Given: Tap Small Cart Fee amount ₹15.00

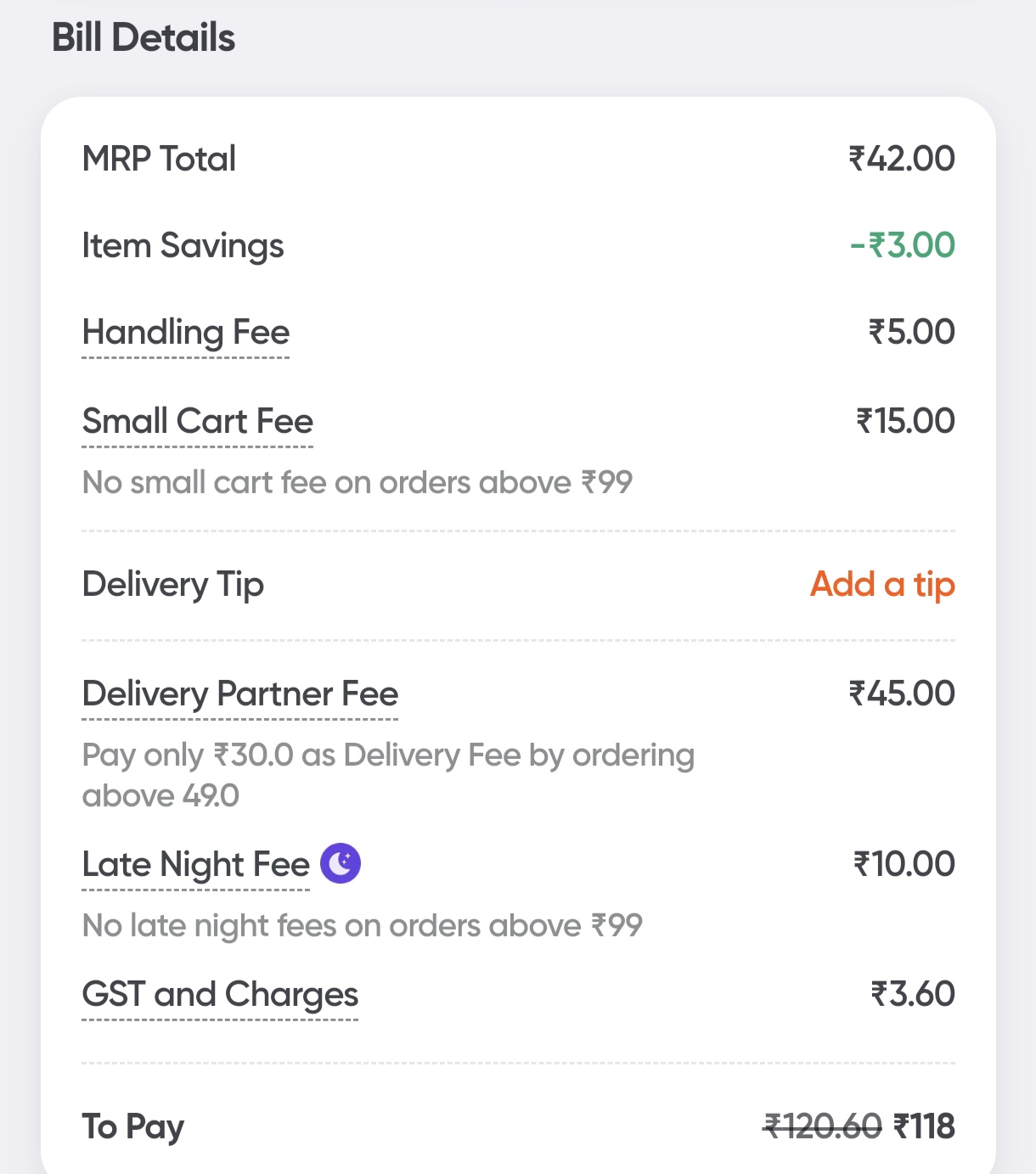Looking at the screenshot, I should pyautogui.click(x=905, y=421).
